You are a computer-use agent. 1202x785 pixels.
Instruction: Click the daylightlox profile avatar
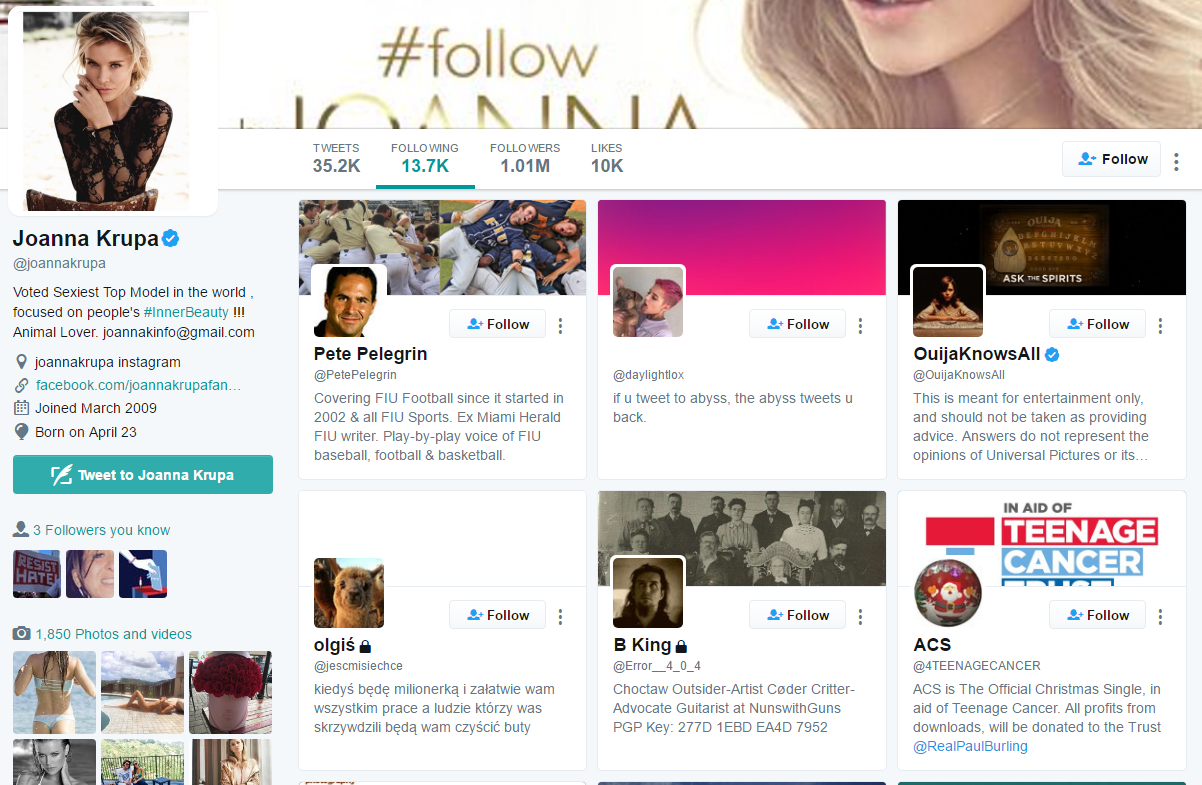click(648, 301)
